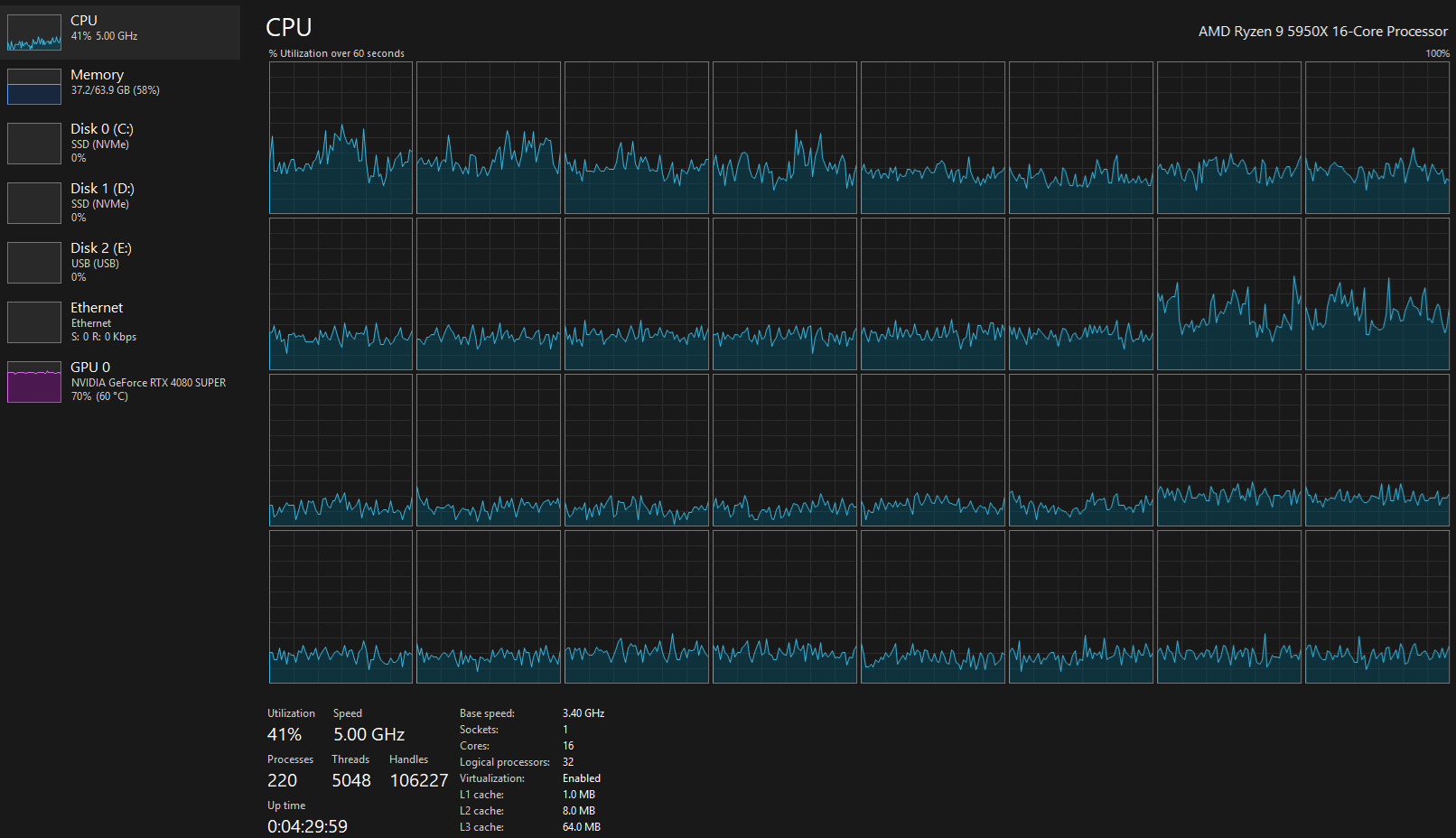Click the first logical processor graph, bottom row
The height and width of the screenshot is (838, 1456).
341,607
